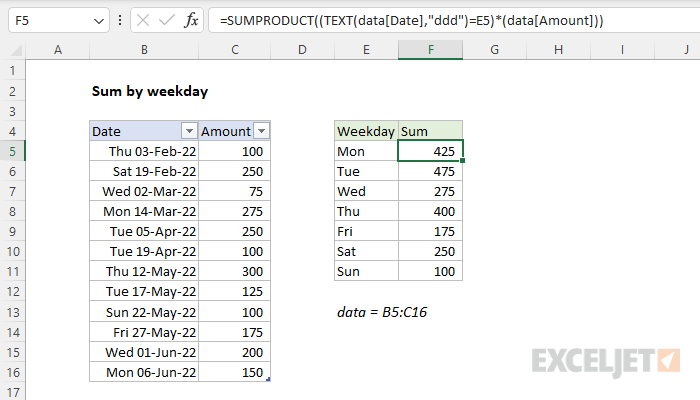700x400 pixels.
Task: Select row 16 header
Action: pos(12,372)
